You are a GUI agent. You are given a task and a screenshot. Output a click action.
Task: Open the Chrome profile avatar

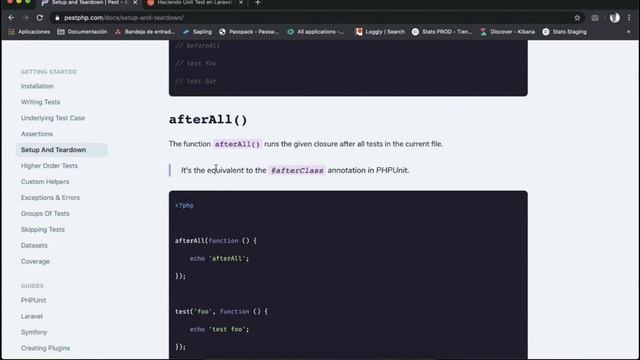pyautogui.click(x=614, y=18)
